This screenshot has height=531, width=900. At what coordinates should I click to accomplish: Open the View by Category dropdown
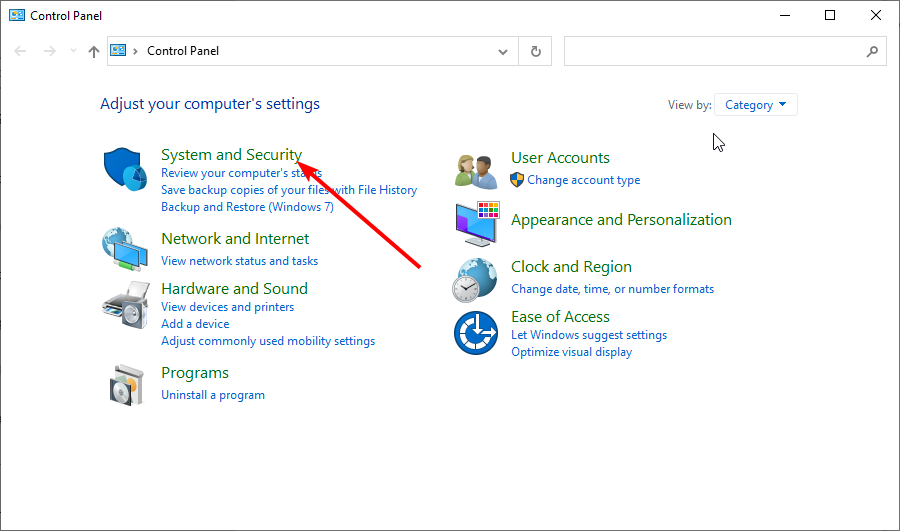(755, 105)
